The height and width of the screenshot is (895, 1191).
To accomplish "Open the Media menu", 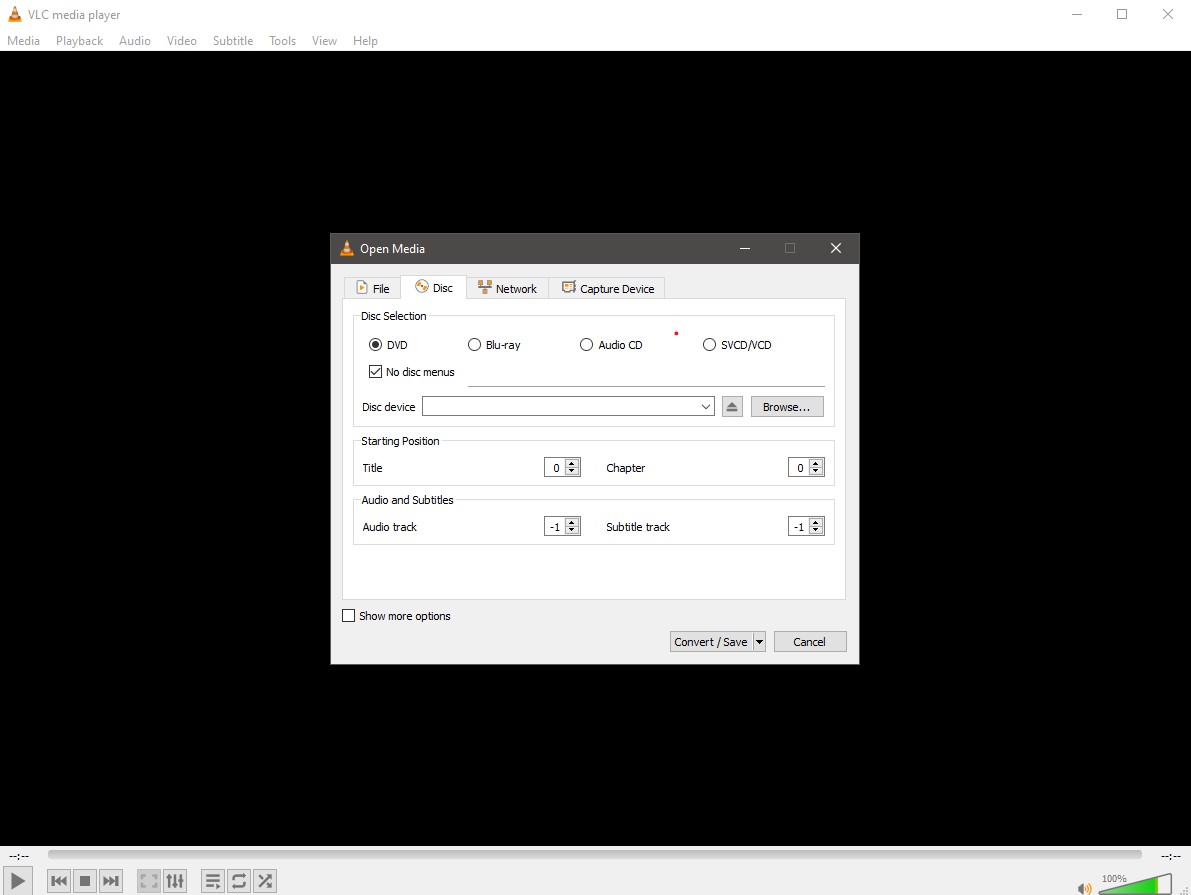I will pyautogui.click(x=23, y=40).
